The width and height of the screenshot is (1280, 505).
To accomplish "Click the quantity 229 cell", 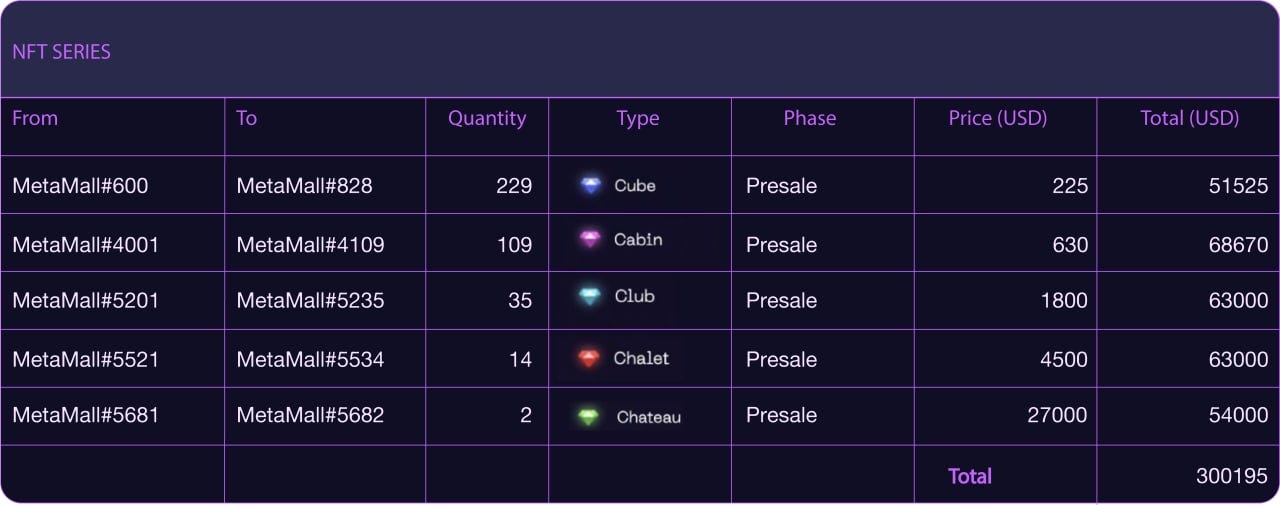I will (x=514, y=186).
